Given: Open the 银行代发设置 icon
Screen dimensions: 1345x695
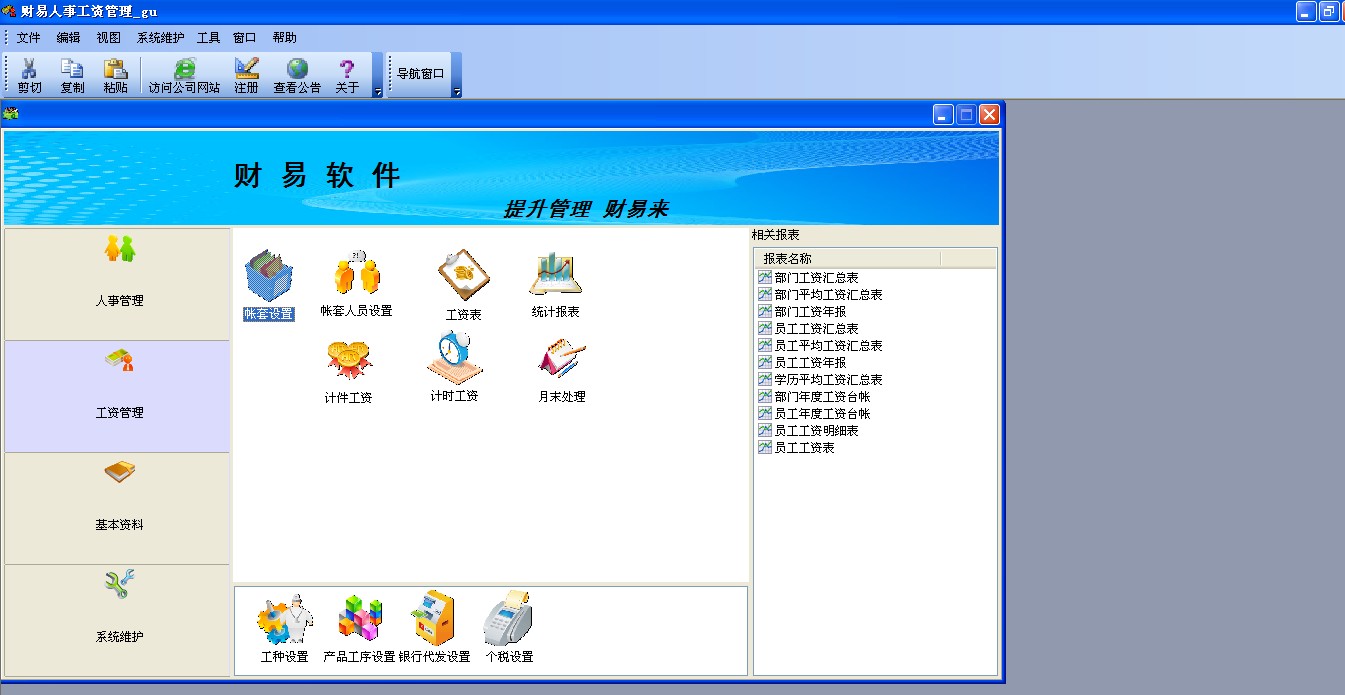Looking at the screenshot, I should [434, 629].
